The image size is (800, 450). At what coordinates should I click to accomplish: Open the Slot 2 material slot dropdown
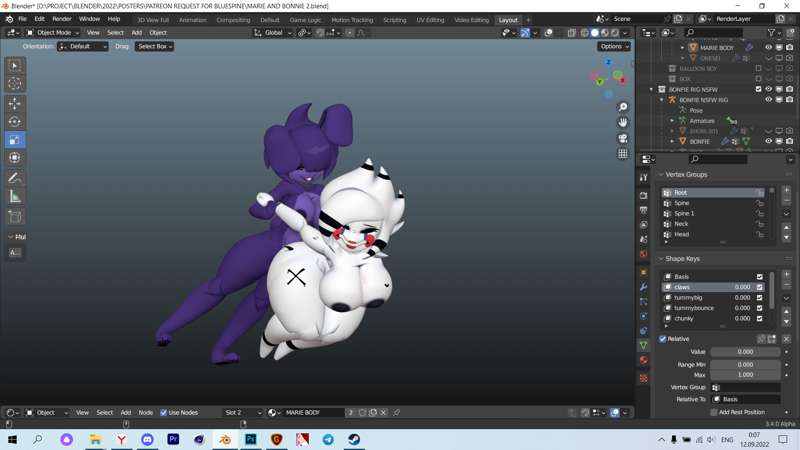coord(242,413)
